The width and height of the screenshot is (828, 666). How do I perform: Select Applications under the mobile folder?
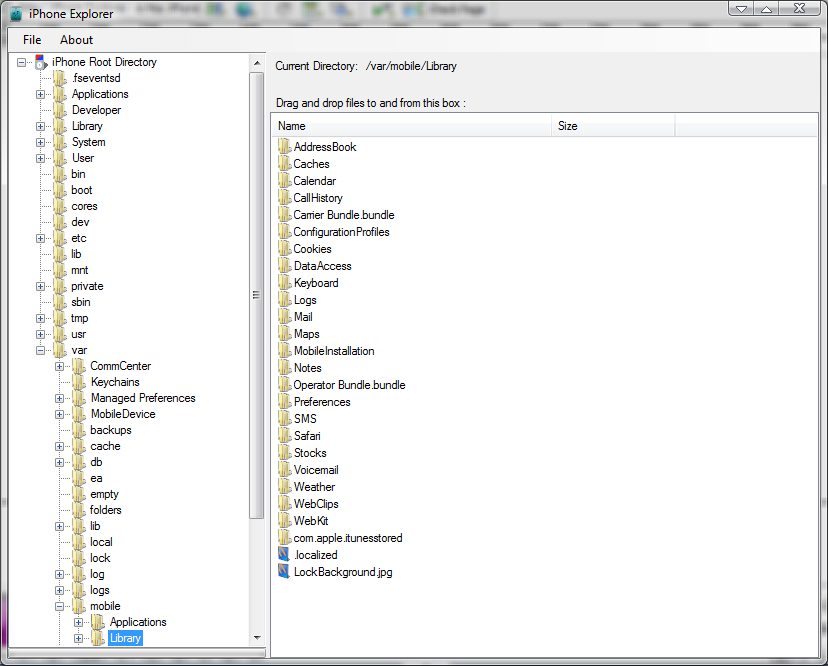138,622
